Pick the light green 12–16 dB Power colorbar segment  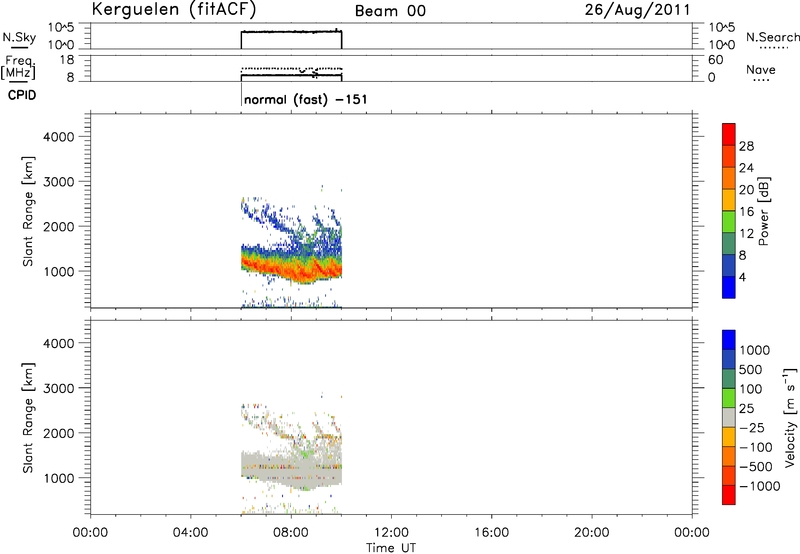(x=729, y=222)
